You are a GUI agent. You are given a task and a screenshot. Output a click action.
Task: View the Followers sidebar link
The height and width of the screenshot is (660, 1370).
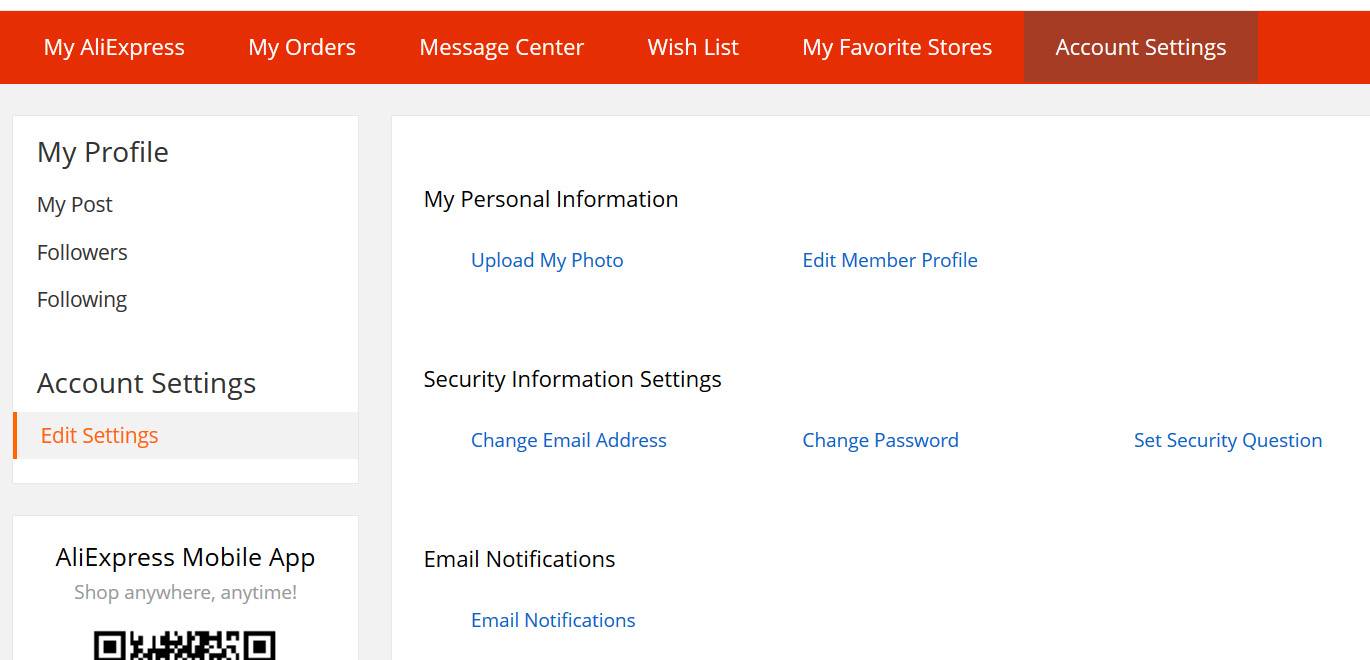[82, 252]
